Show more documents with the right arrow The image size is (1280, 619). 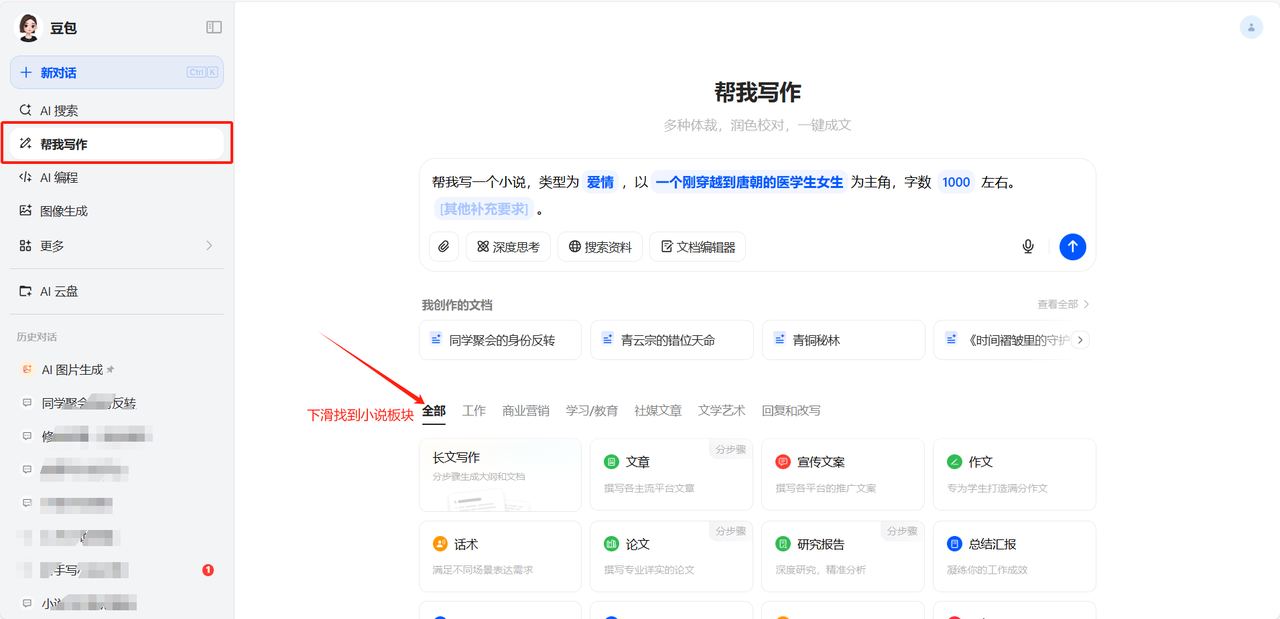(1080, 340)
